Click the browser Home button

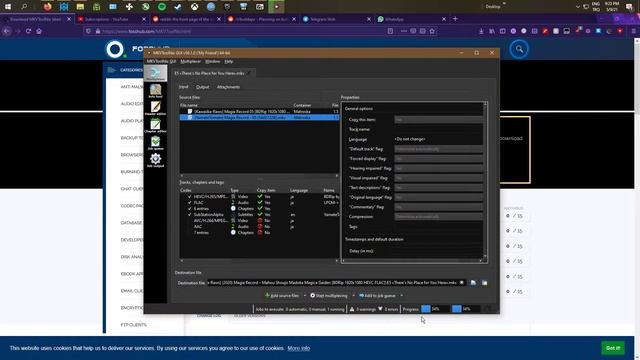[x=39, y=31]
